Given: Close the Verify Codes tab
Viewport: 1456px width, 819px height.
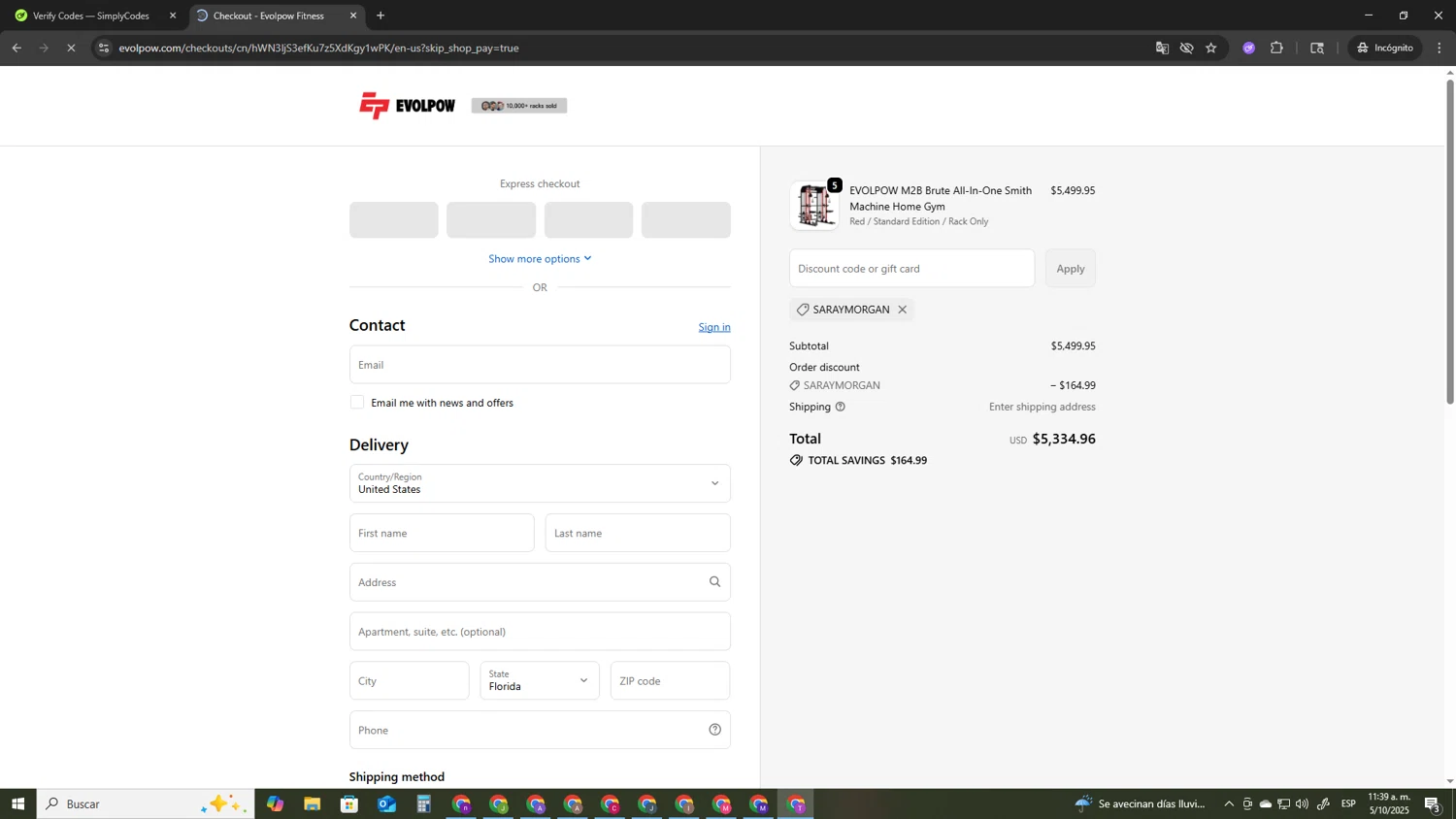Looking at the screenshot, I should [173, 16].
